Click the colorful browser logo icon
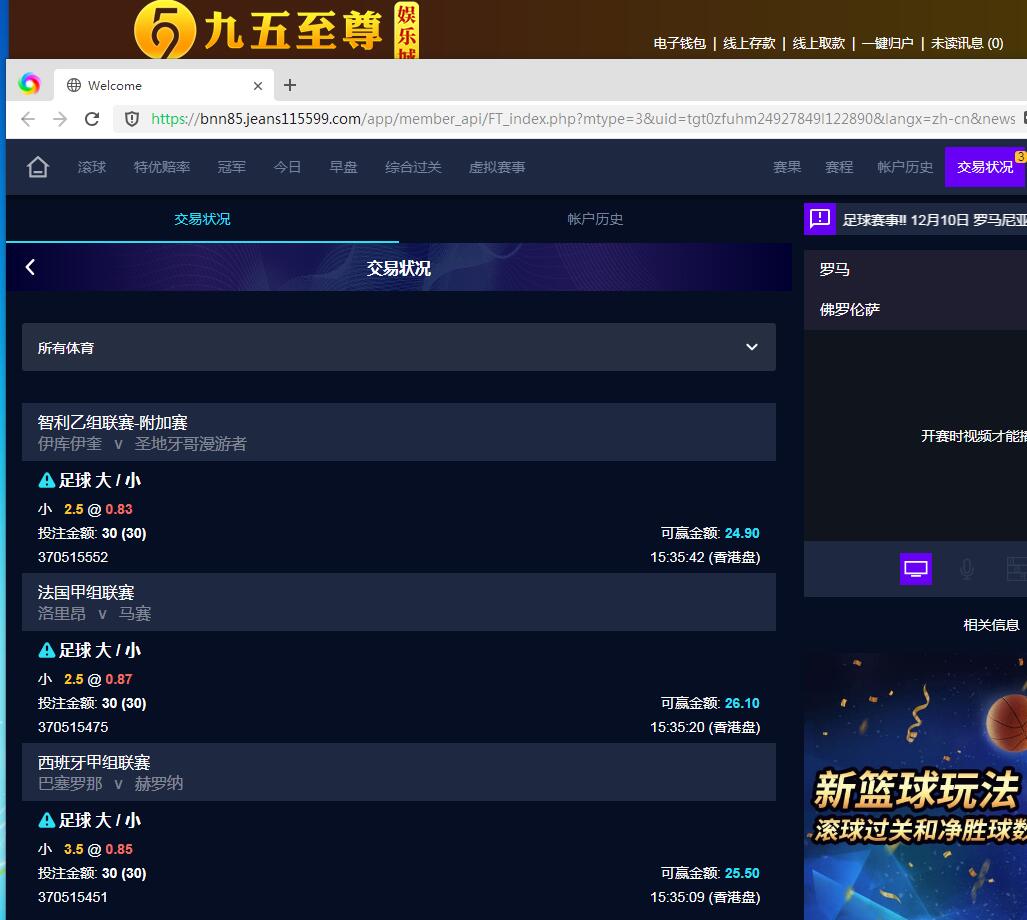The height and width of the screenshot is (920, 1027). (29, 84)
